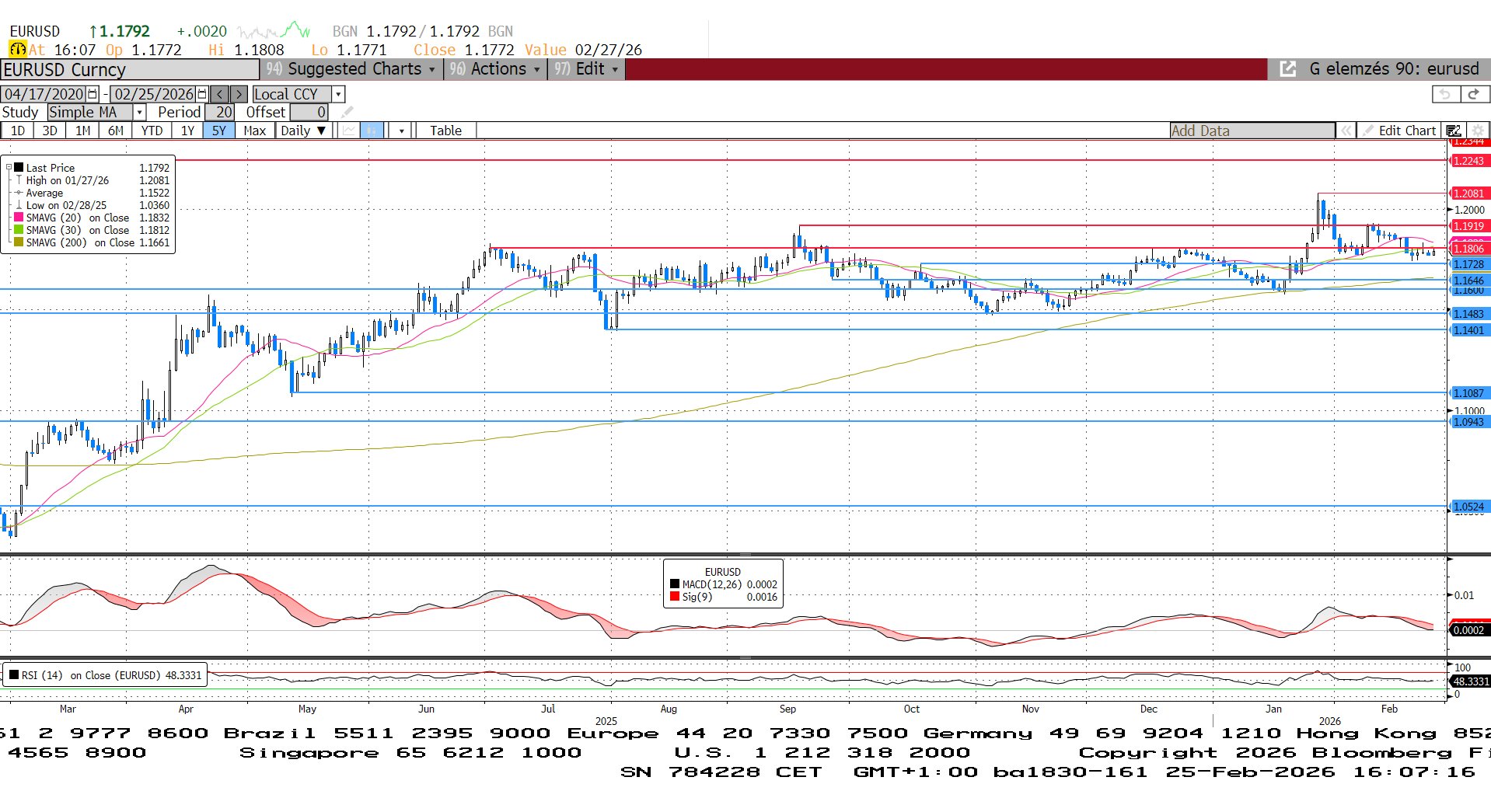
Task: Switch to line chart type icon
Action: (349, 131)
